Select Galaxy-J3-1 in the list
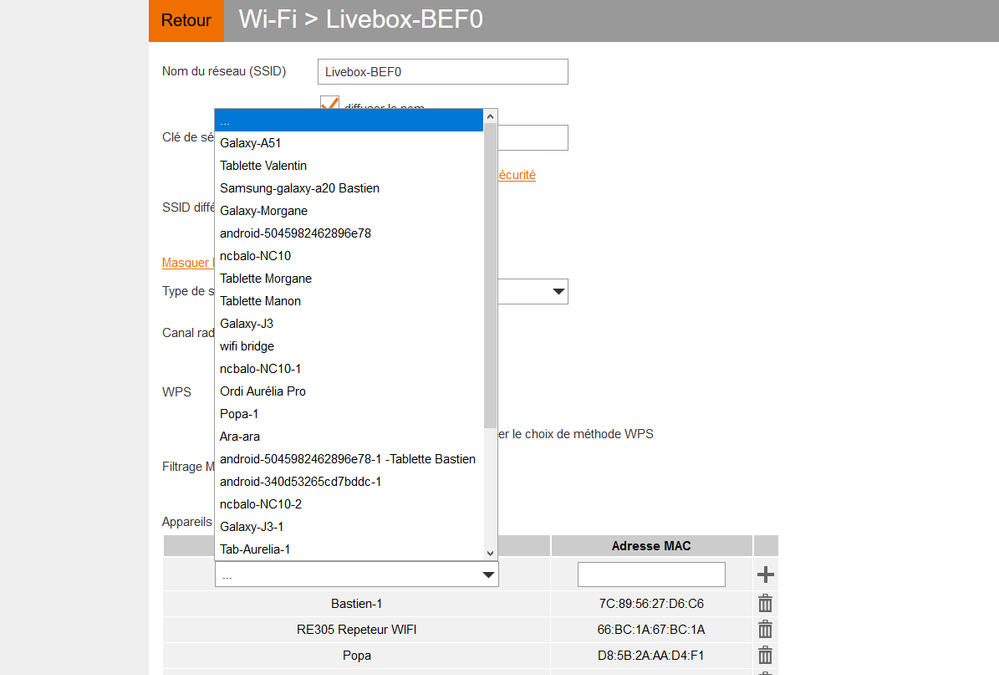This screenshot has height=675, width=999. [x=349, y=526]
